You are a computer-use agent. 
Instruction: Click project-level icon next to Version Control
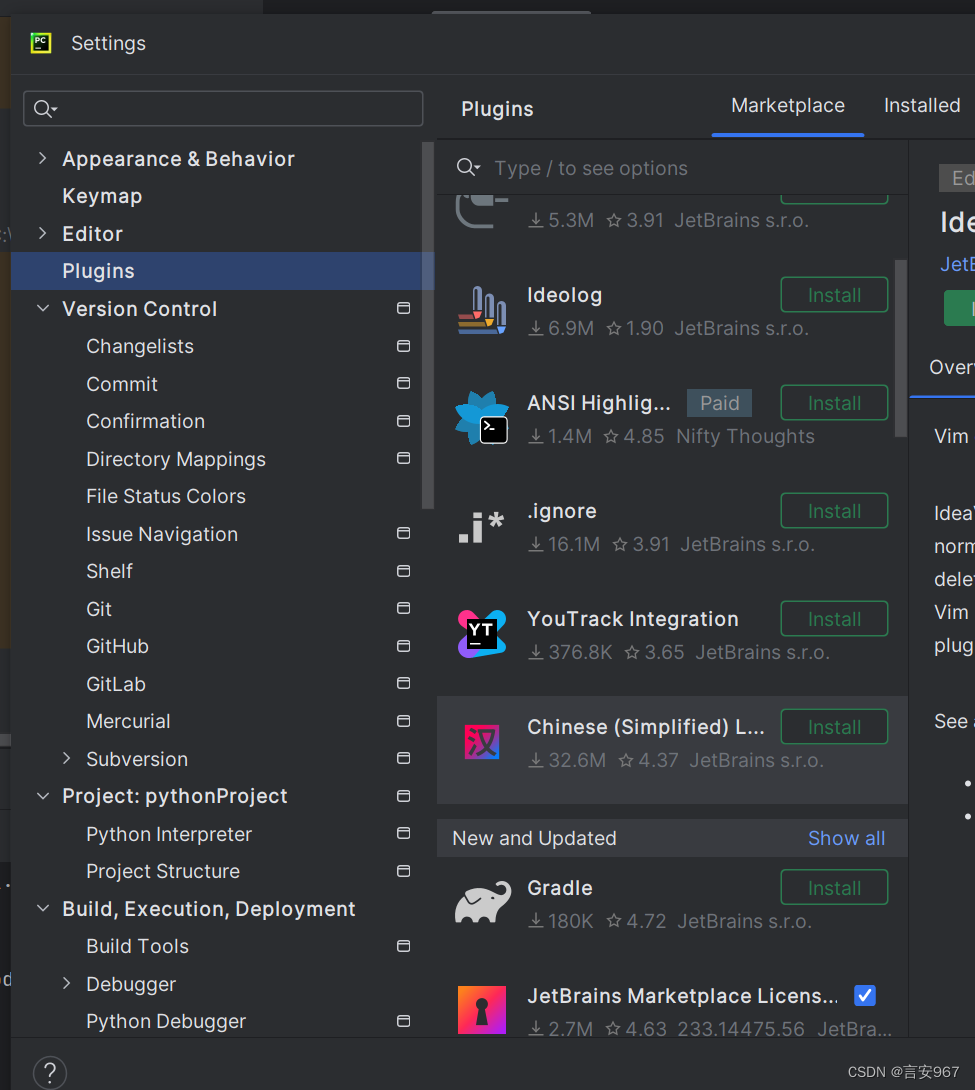pos(403,308)
